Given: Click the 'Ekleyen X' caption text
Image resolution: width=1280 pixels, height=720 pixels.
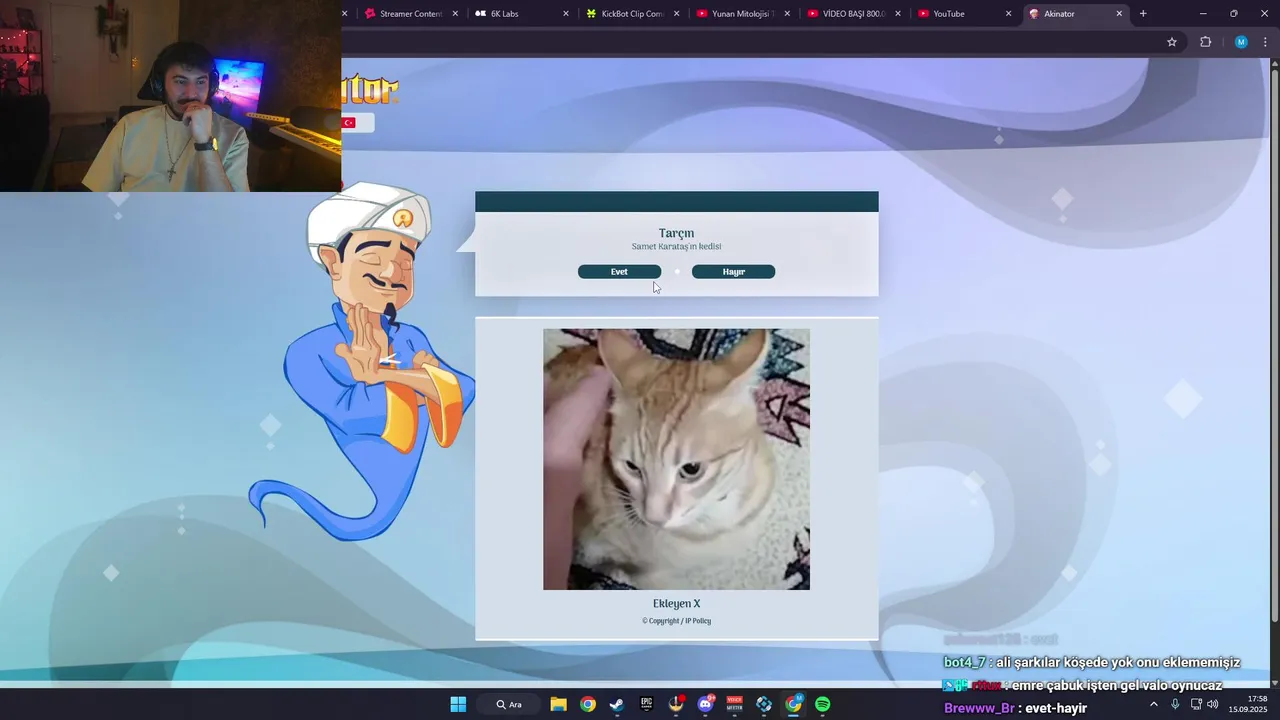Looking at the screenshot, I should click(677, 604).
